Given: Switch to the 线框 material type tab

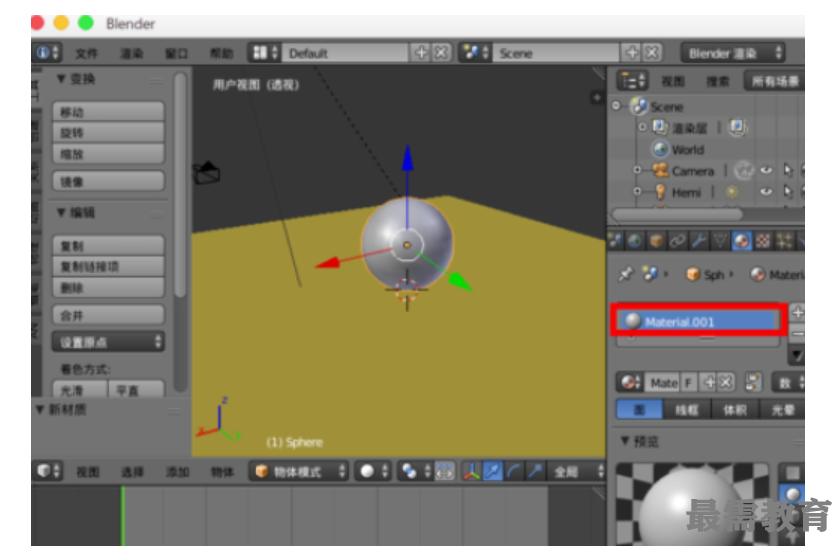Looking at the screenshot, I should [x=686, y=409].
